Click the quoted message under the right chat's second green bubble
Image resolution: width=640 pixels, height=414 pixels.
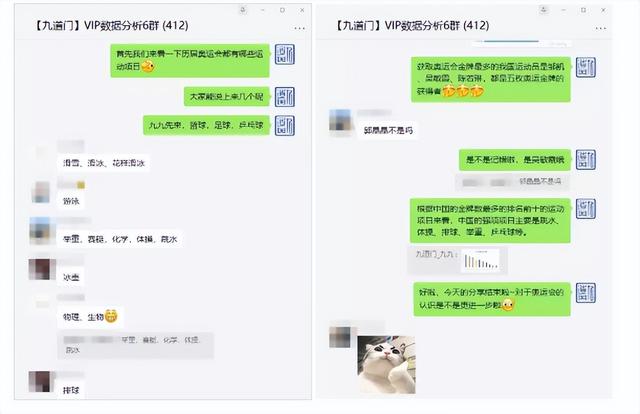pos(513,182)
